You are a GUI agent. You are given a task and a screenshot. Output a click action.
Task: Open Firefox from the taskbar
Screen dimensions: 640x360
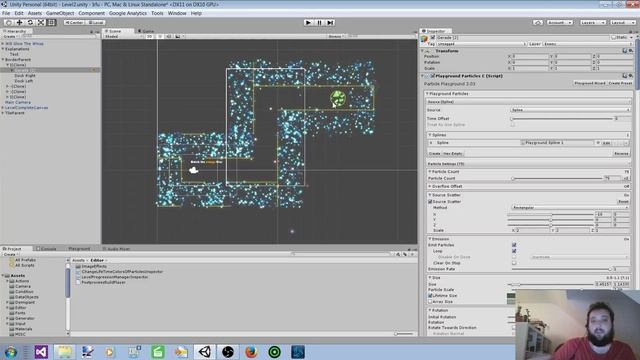coord(251,351)
